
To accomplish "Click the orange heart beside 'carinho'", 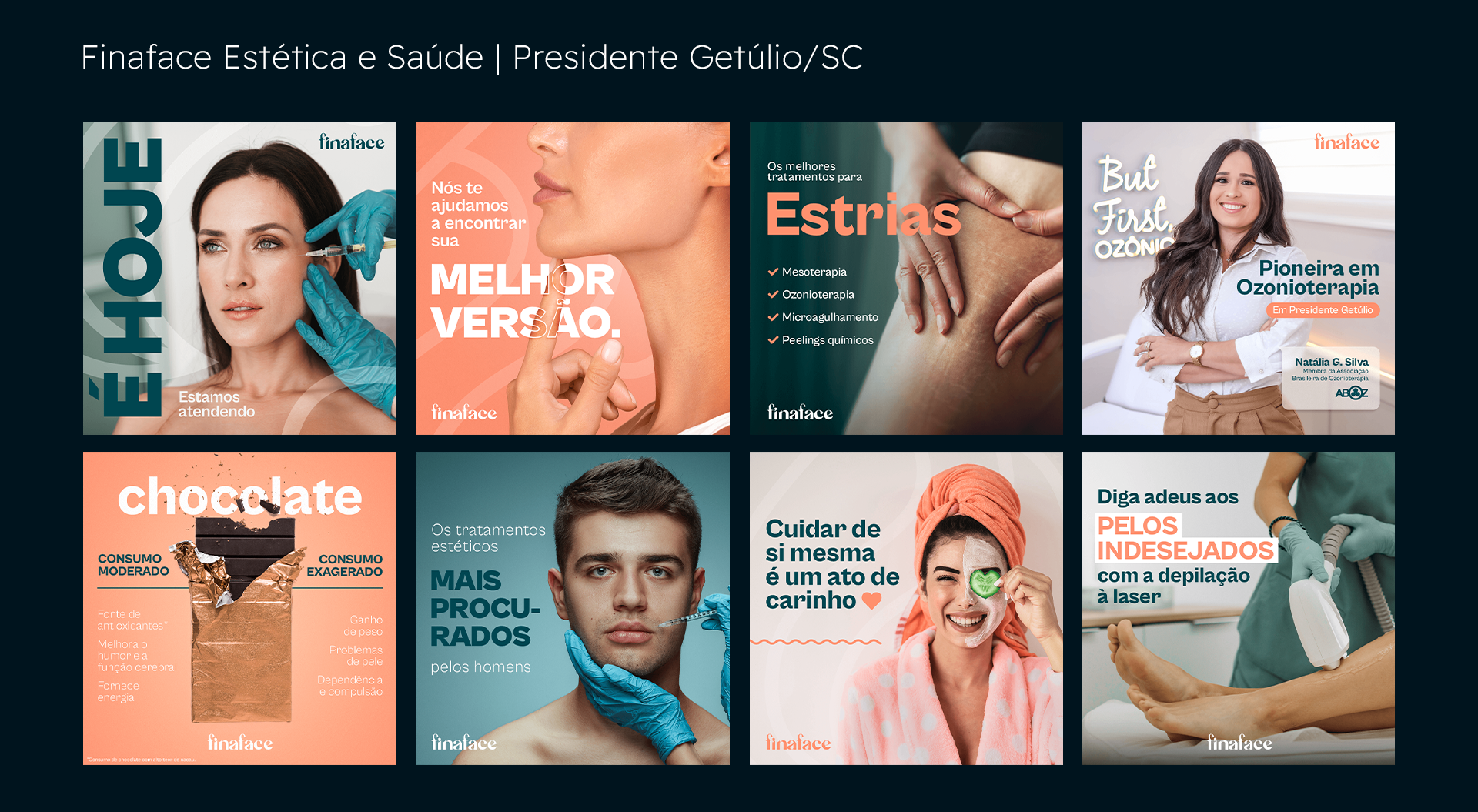I will tap(871, 601).
